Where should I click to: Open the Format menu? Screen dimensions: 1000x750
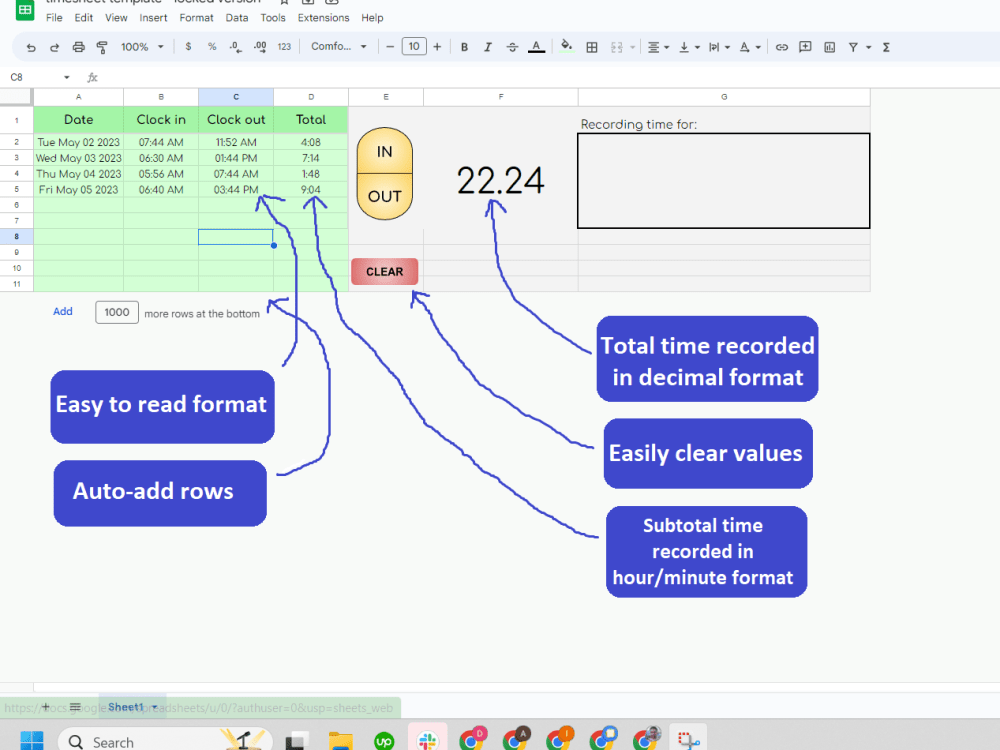[196, 18]
